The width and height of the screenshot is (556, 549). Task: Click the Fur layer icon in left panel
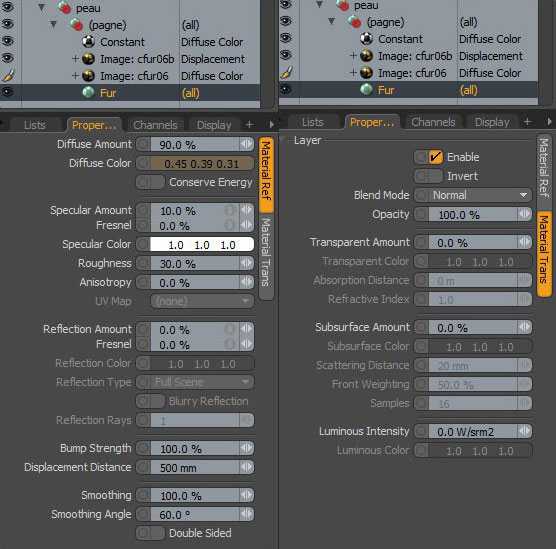(88, 93)
